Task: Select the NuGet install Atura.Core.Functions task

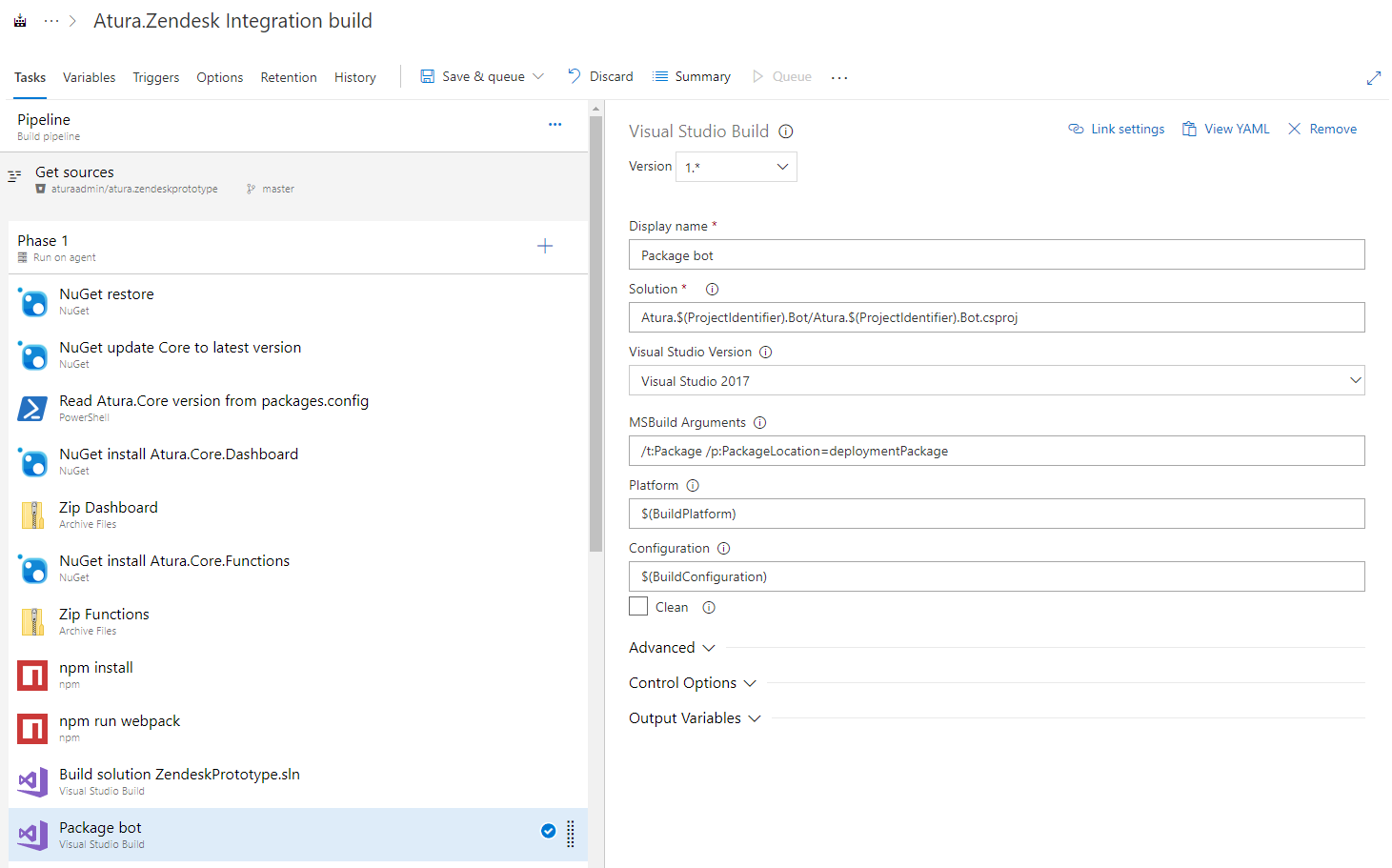Action: pyautogui.click(x=298, y=568)
